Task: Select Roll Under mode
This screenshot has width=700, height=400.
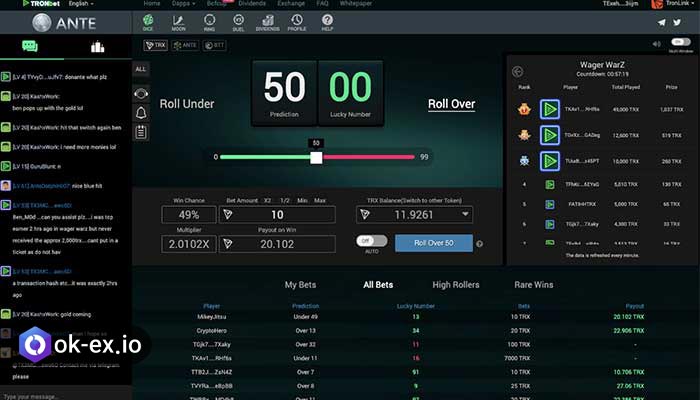Action: tap(187, 104)
